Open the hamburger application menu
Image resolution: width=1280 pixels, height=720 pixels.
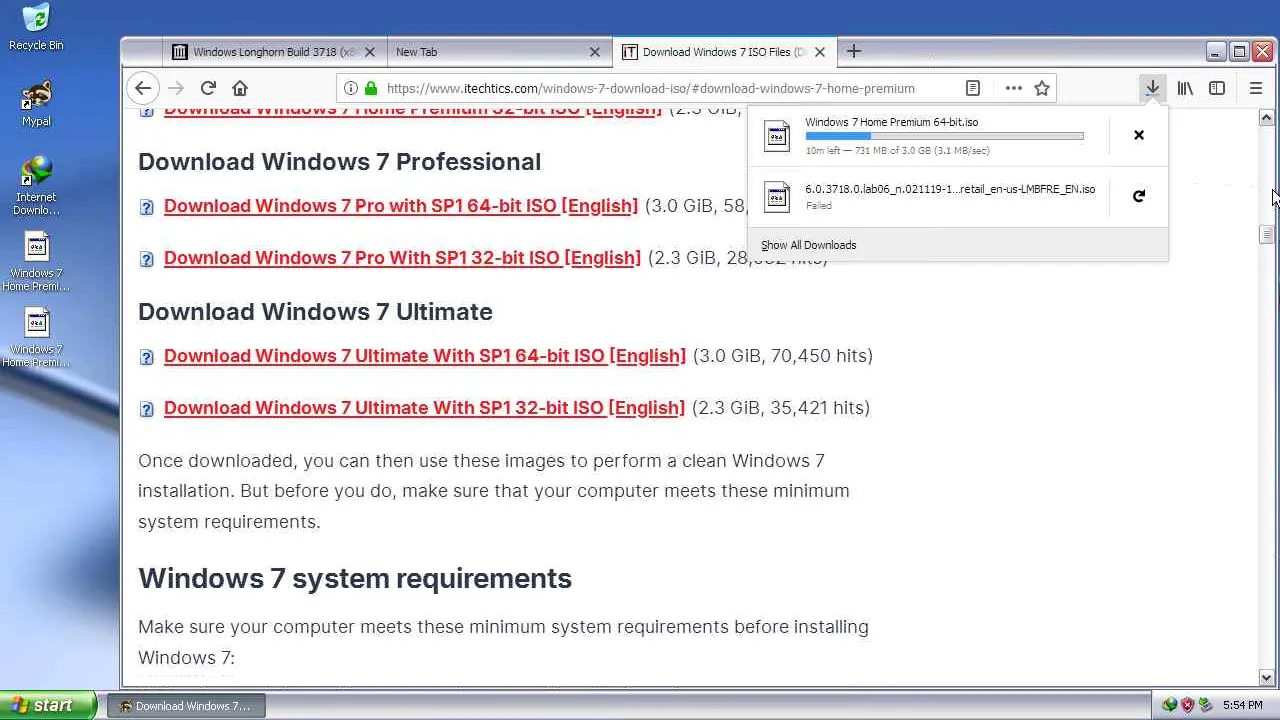coord(1256,88)
